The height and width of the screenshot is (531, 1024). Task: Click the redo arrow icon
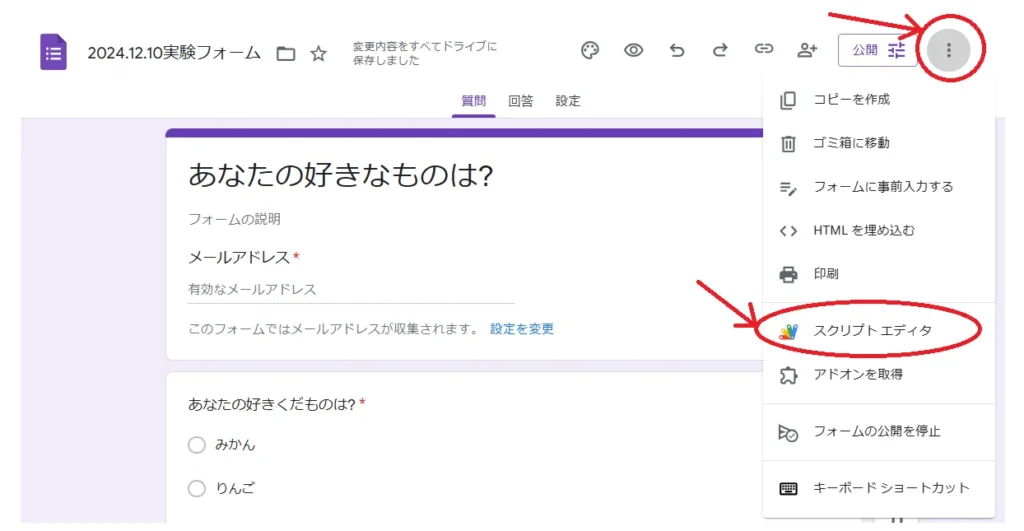[720, 50]
